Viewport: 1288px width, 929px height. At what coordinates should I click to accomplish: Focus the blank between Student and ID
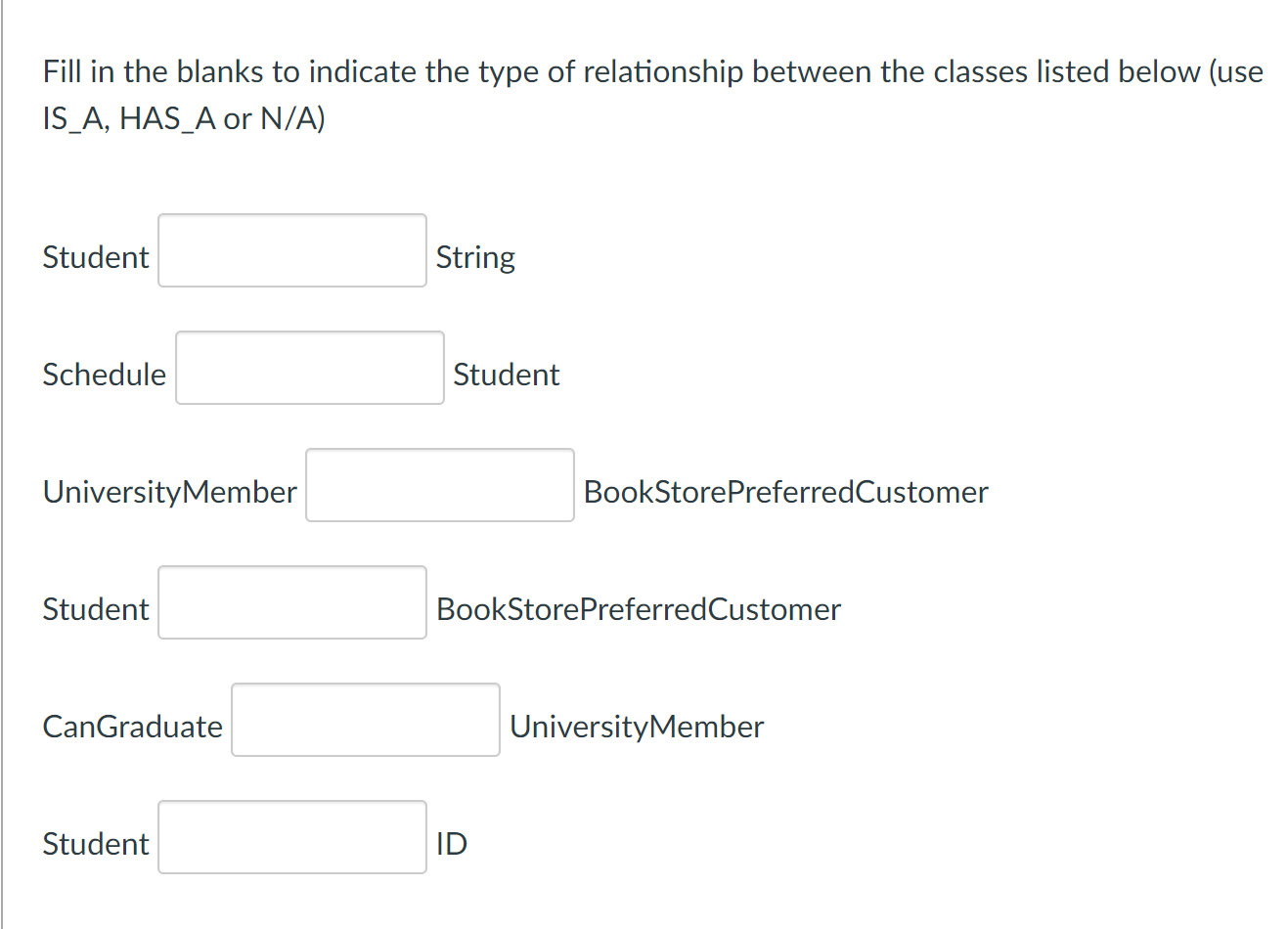(x=292, y=837)
